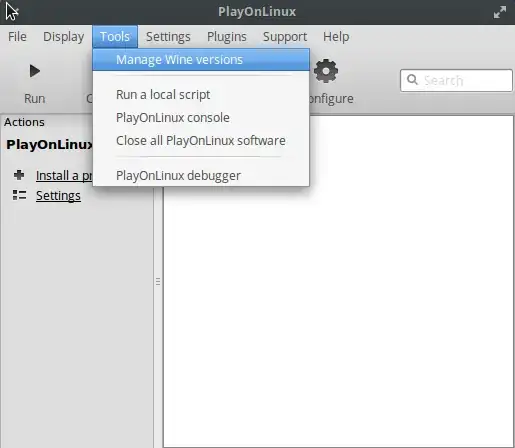Select Manage Wine versions
This screenshot has height=448, width=515.
[x=201, y=60]
